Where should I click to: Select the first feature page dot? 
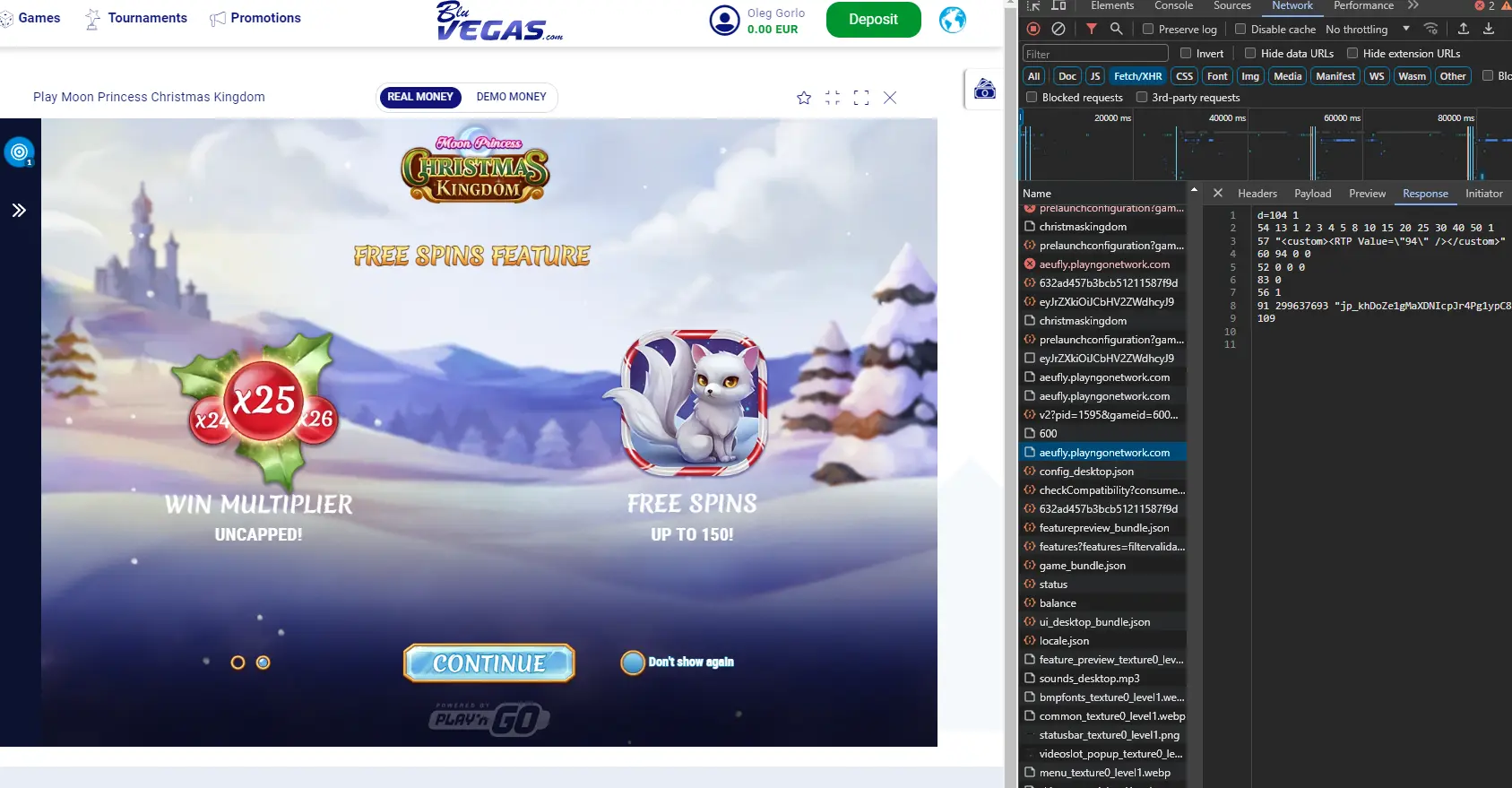click(x=238, y=662)
